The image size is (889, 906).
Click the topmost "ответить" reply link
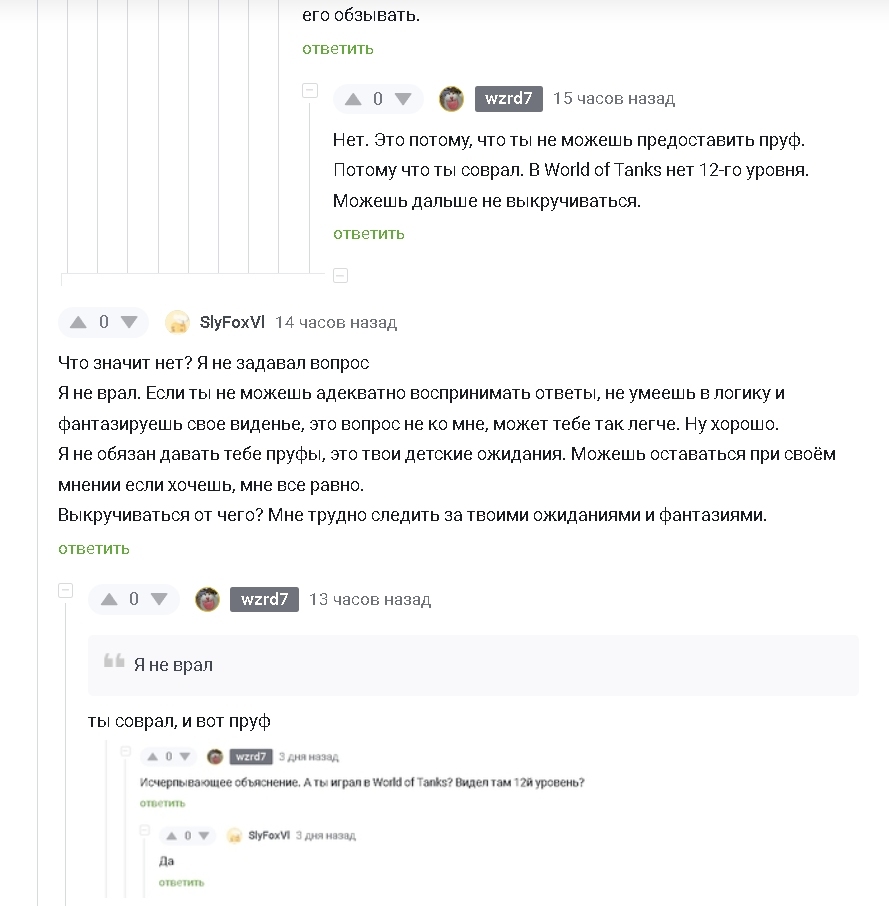click(338, 49)
